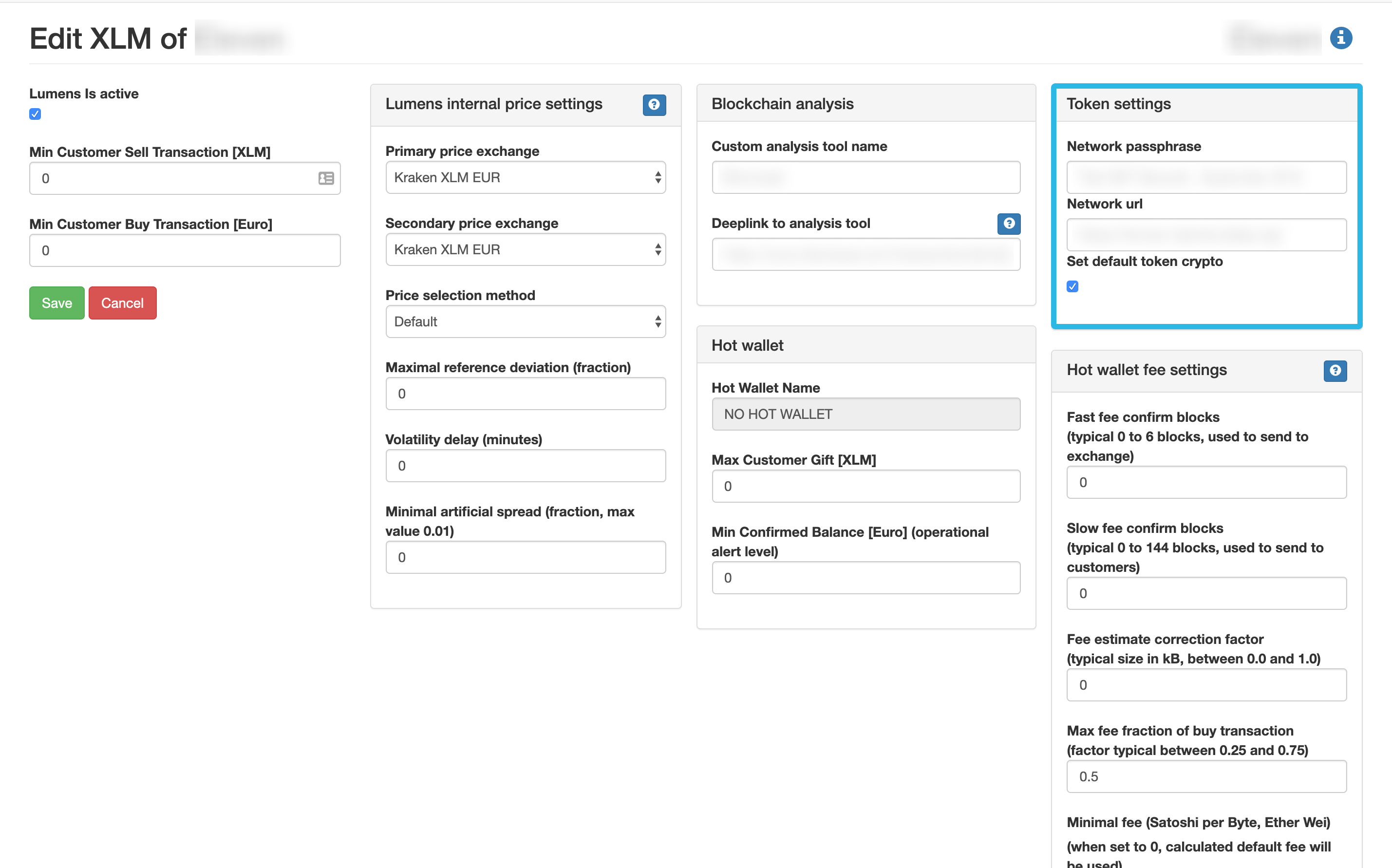
Task: Click the Maximal reference deviation field
Action: click(525, 394)
